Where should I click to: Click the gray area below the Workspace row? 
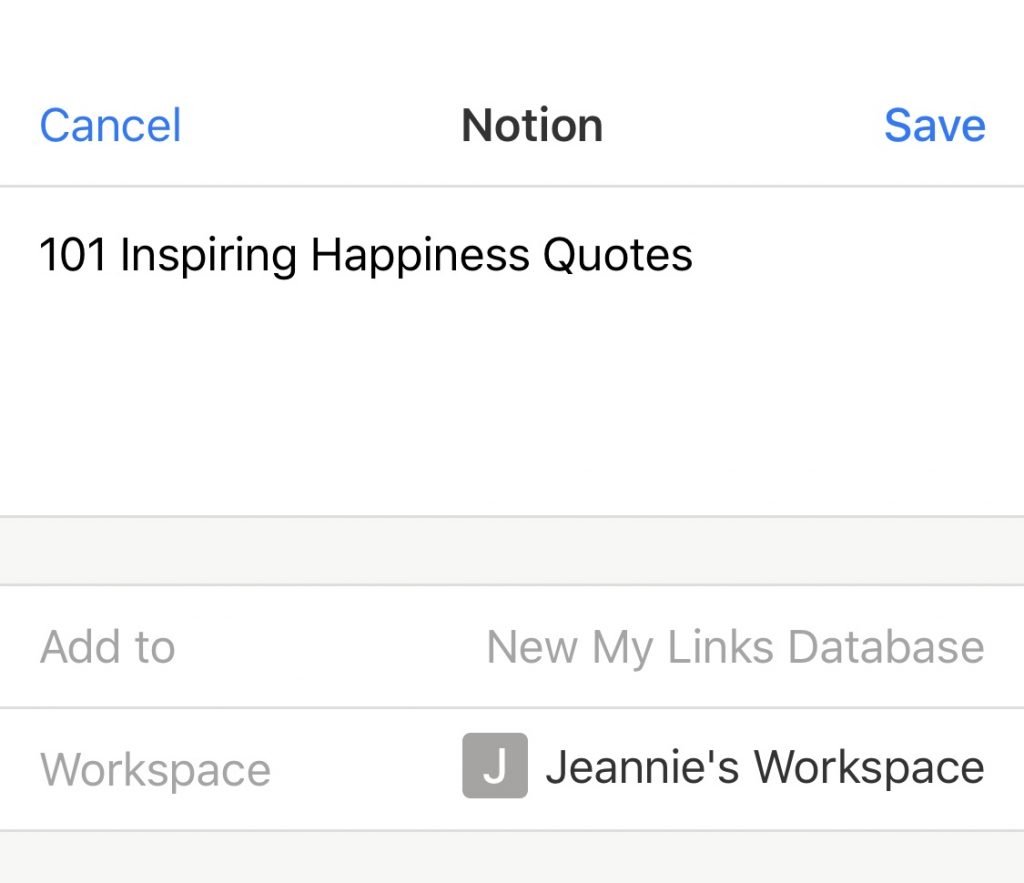[x=512, y=857]
